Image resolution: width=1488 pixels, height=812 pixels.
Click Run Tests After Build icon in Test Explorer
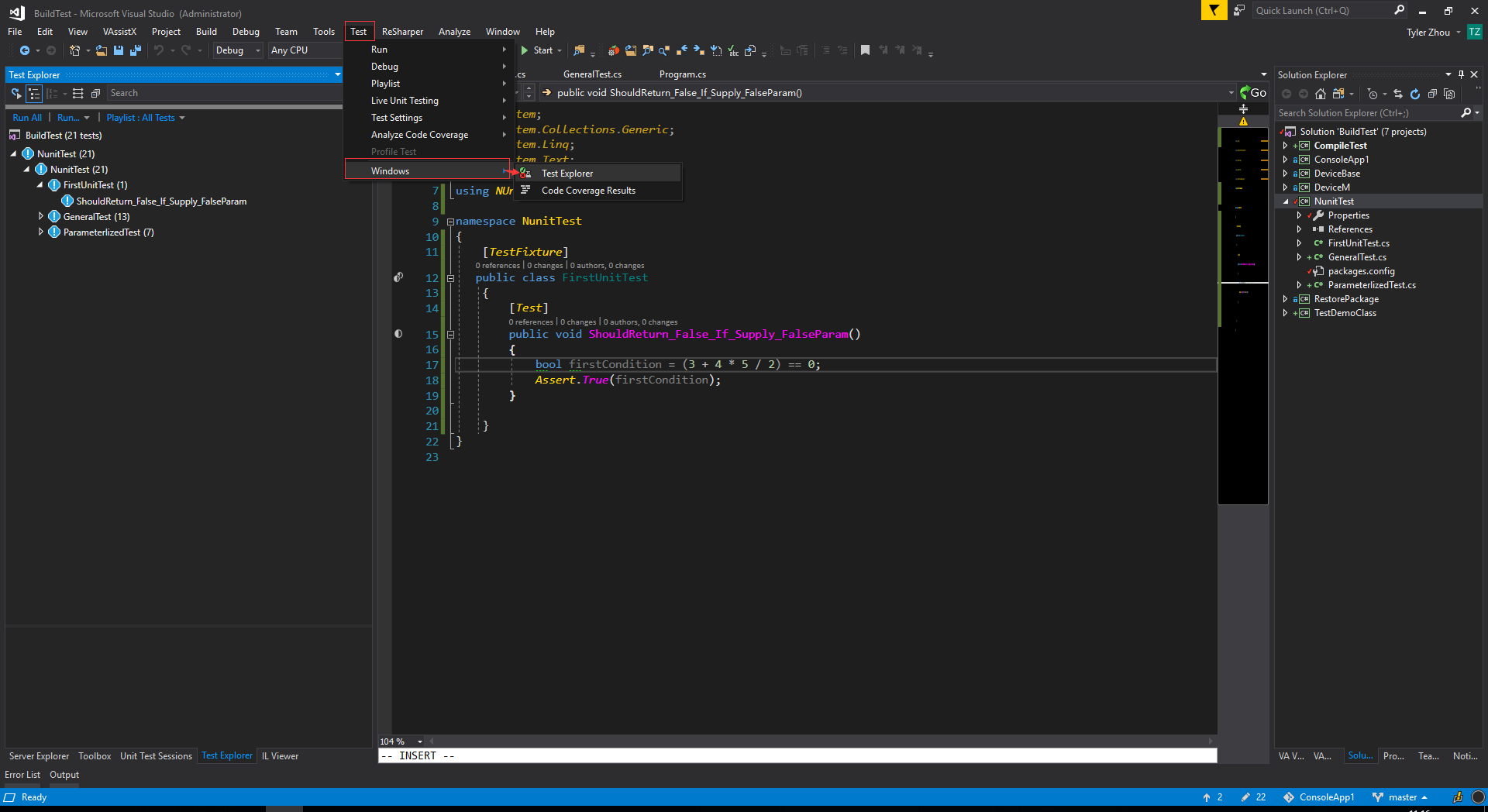(16, 93)
